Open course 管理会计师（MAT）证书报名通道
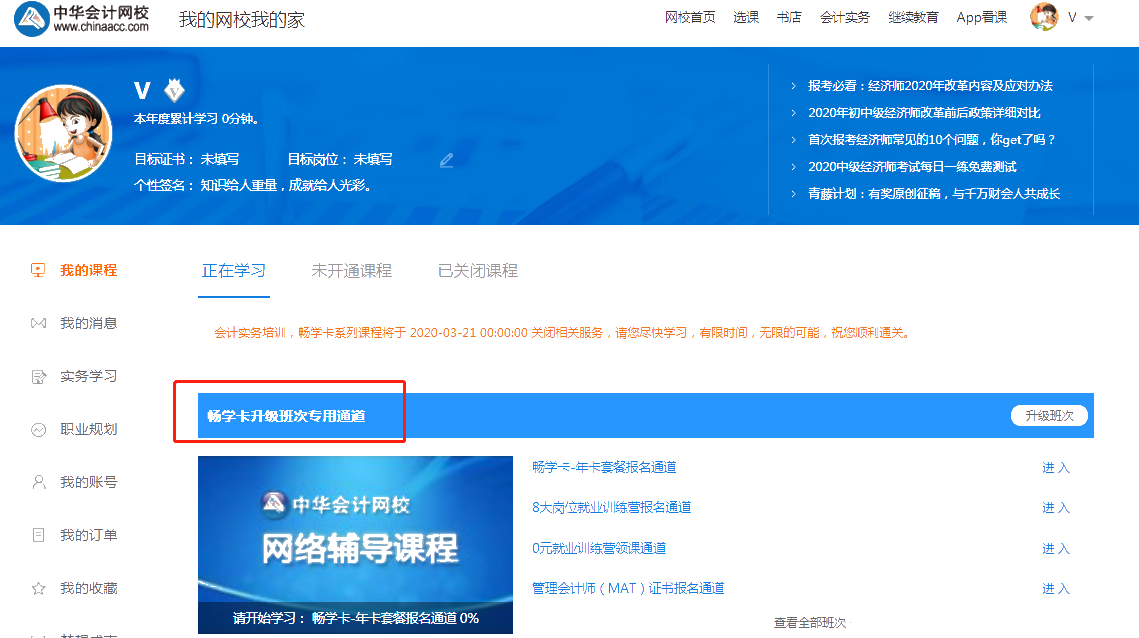 point(628,588)
